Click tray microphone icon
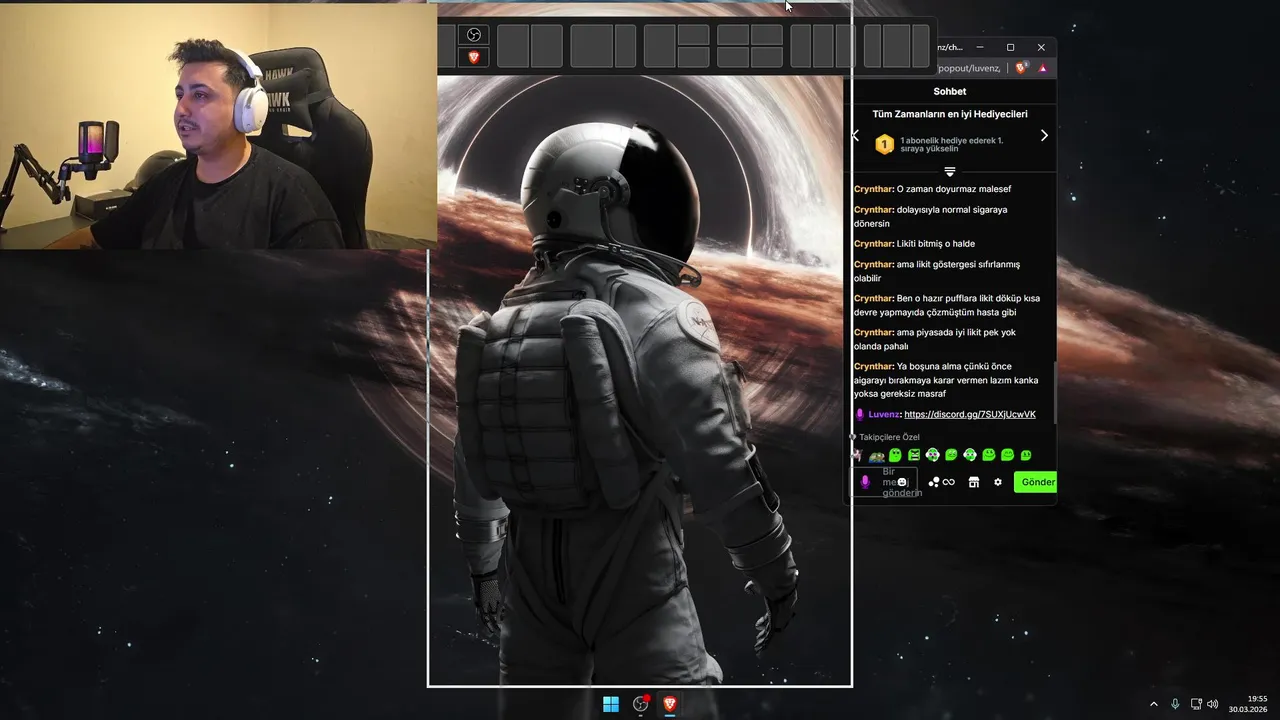 [1175, 704]
